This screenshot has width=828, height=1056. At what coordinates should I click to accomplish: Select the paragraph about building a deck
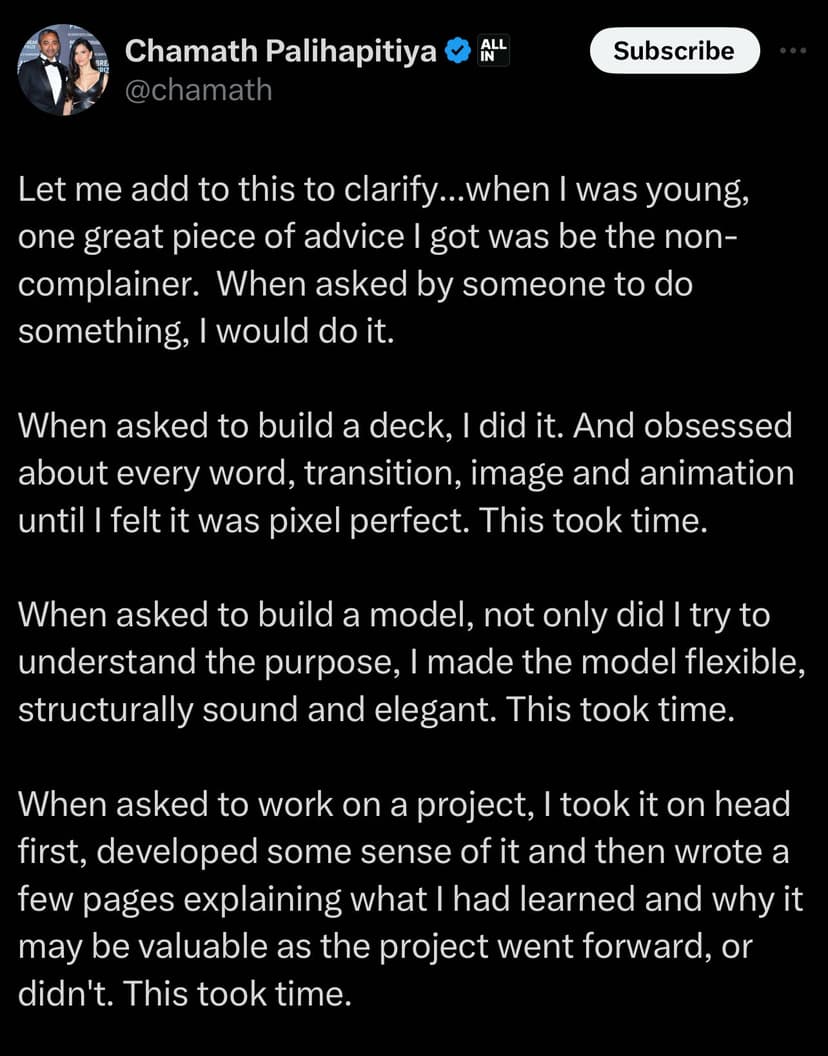[x=405, y=474]
